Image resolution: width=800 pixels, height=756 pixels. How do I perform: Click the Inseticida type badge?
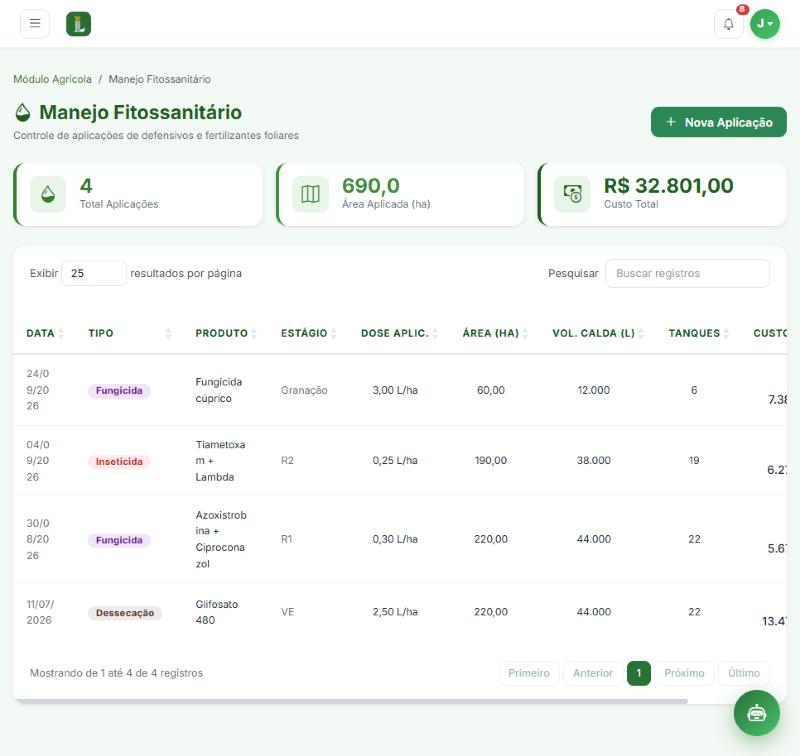tap(119, 462)
